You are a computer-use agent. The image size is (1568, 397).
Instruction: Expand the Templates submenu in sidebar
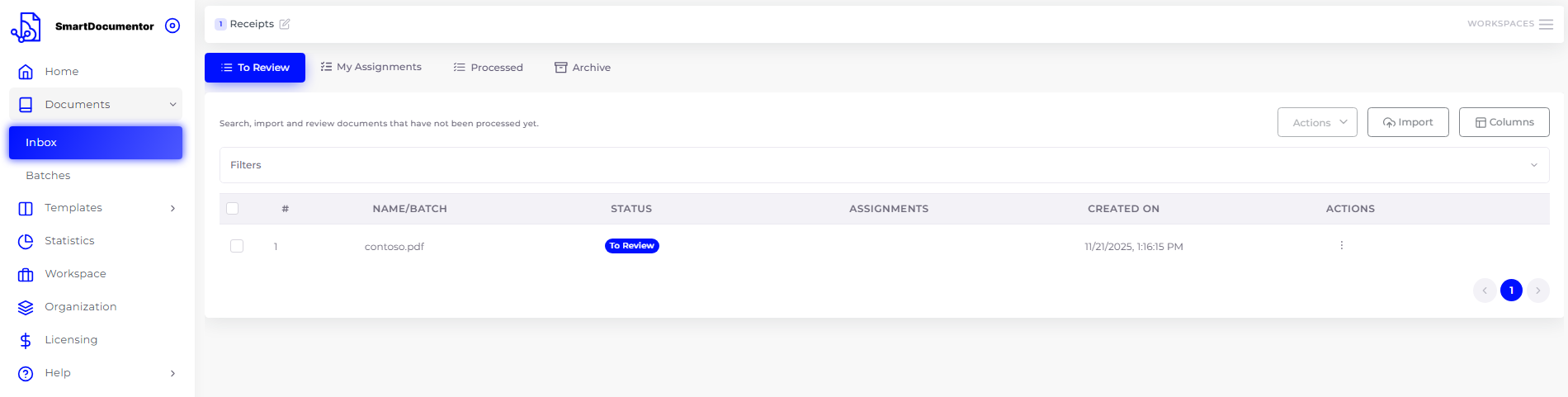click(172, 208)
